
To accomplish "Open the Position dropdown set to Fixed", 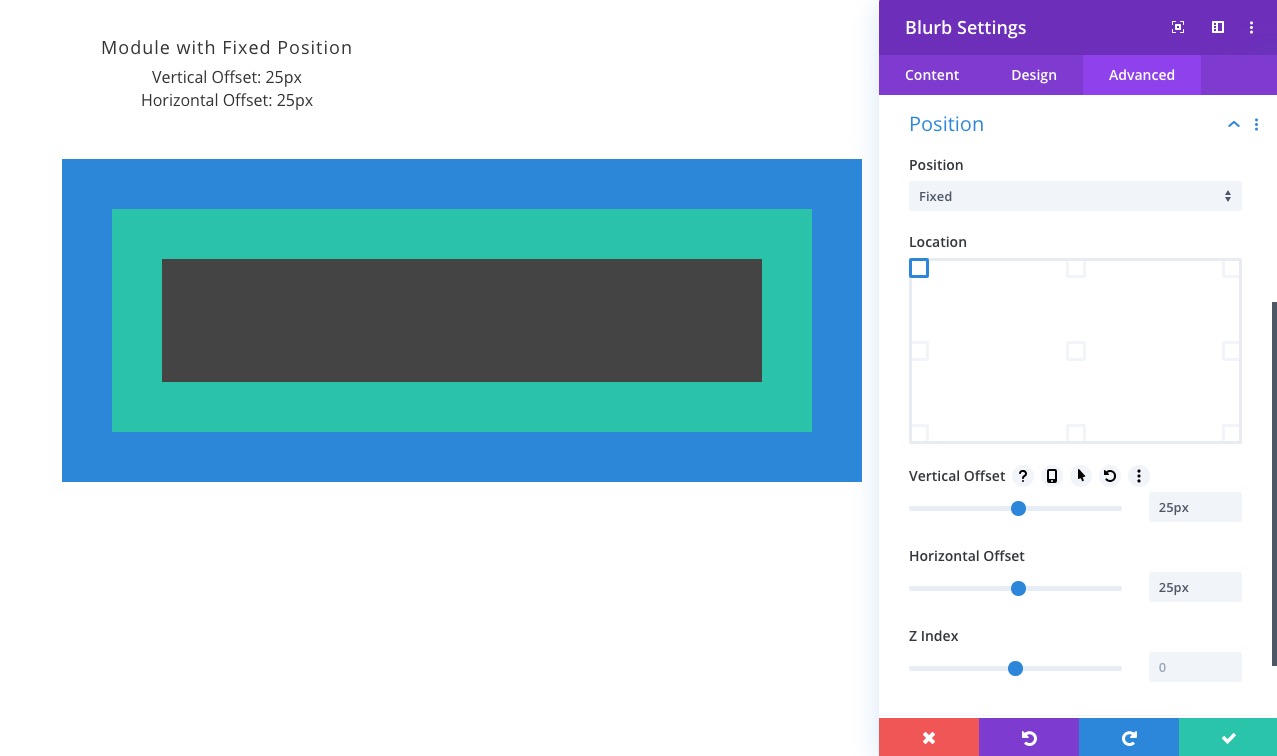I will tap(1075, 196).
